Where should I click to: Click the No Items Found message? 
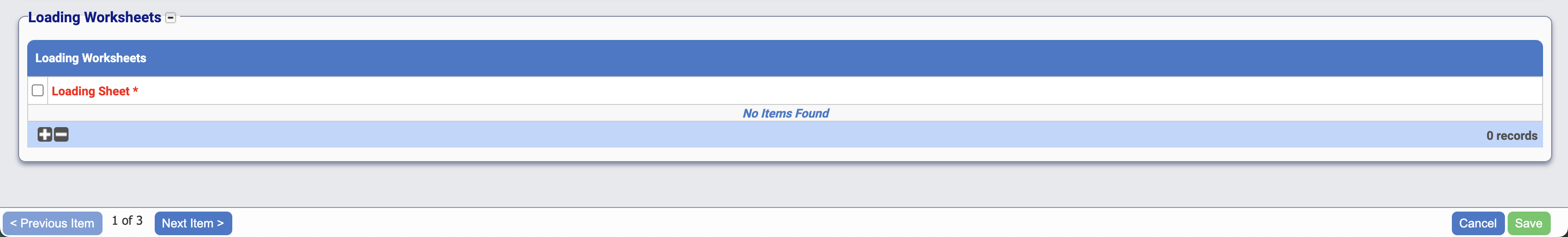(785, 114)
